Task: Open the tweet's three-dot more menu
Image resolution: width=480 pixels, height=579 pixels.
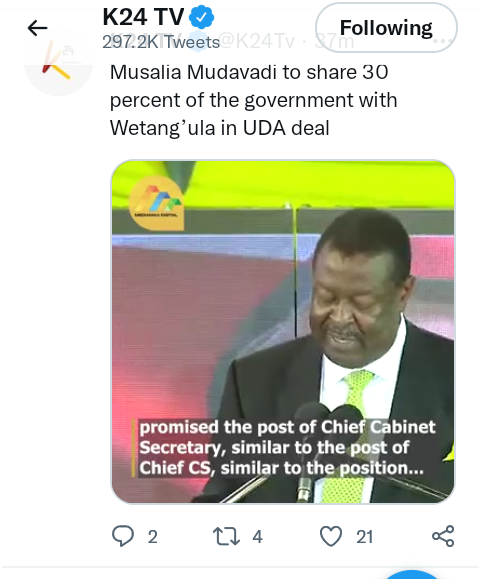Action: click(x=442, y=41)
